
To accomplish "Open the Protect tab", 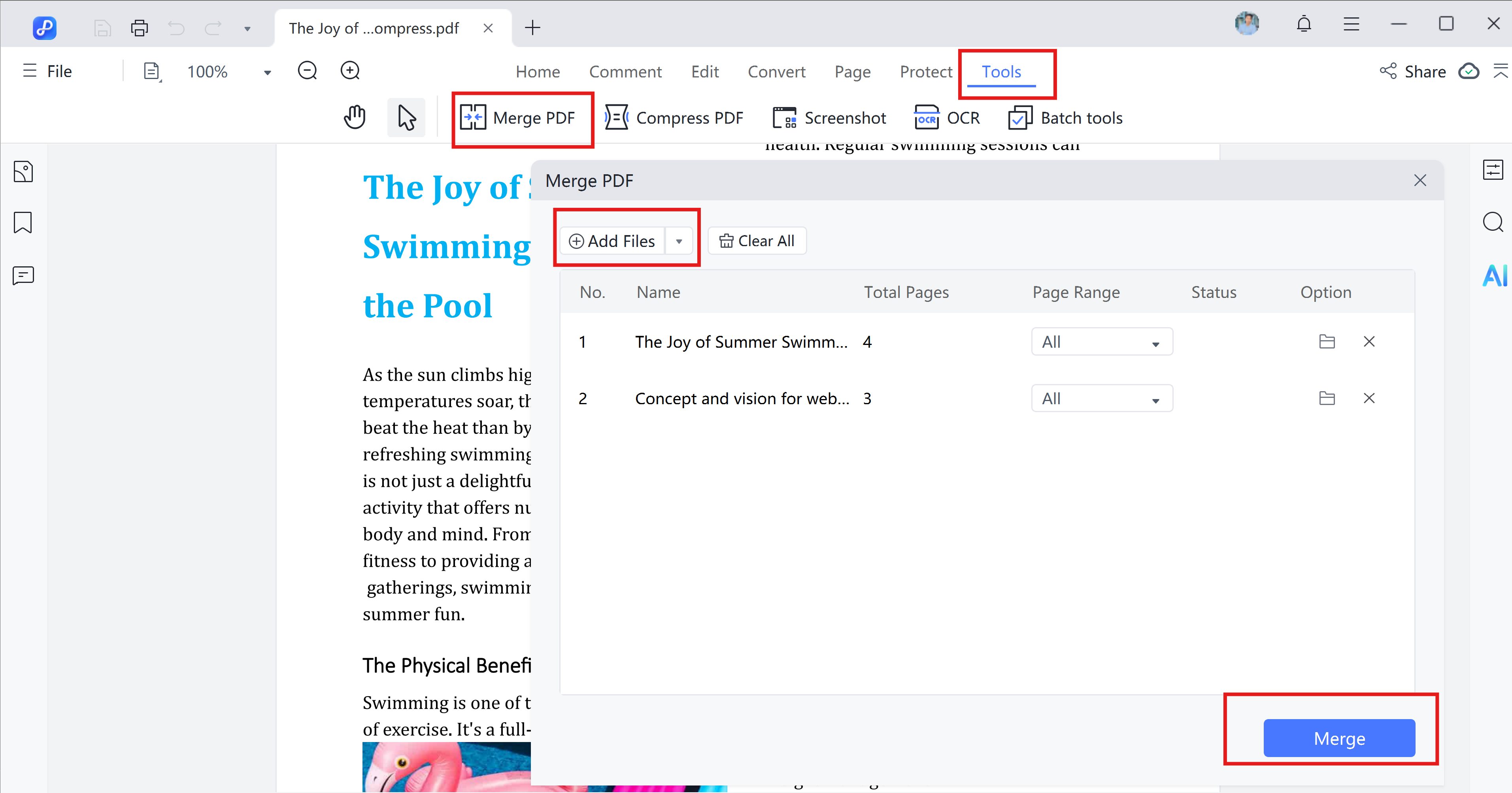I will [926, 72].
